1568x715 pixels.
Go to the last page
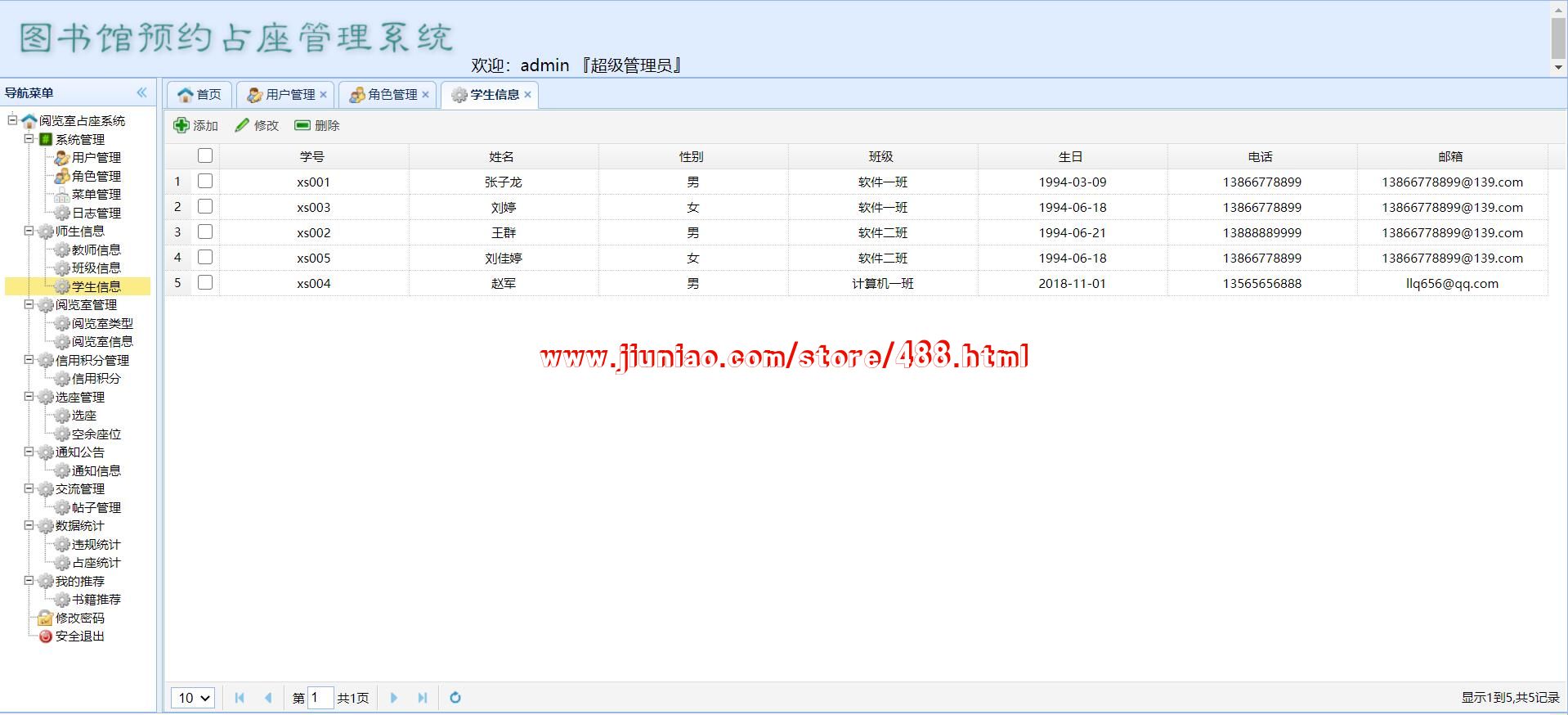click(x=423, y=698)
